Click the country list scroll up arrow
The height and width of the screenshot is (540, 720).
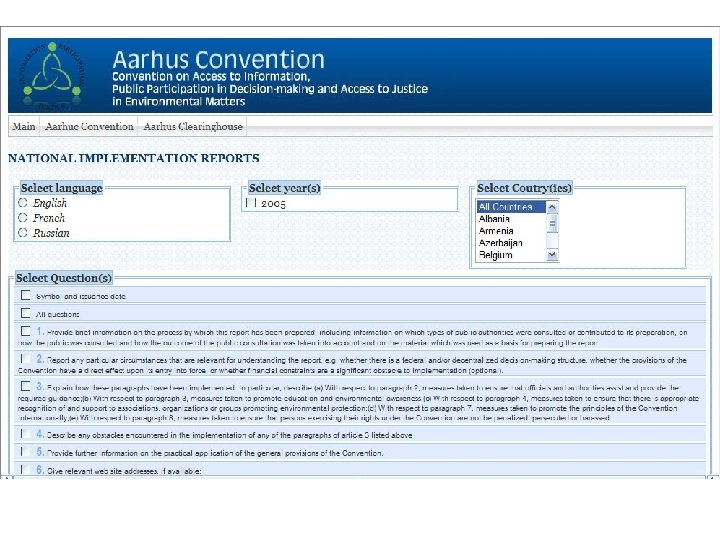point(552,207)
